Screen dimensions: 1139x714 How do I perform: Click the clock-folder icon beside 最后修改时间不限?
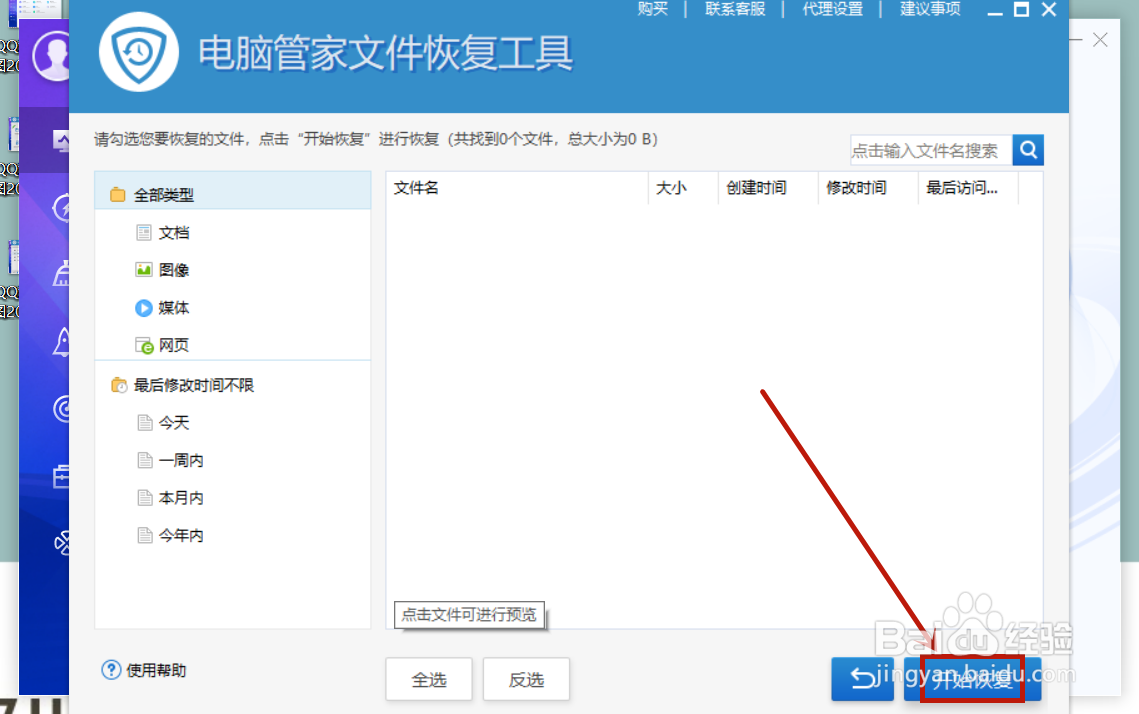pos(118,385)
